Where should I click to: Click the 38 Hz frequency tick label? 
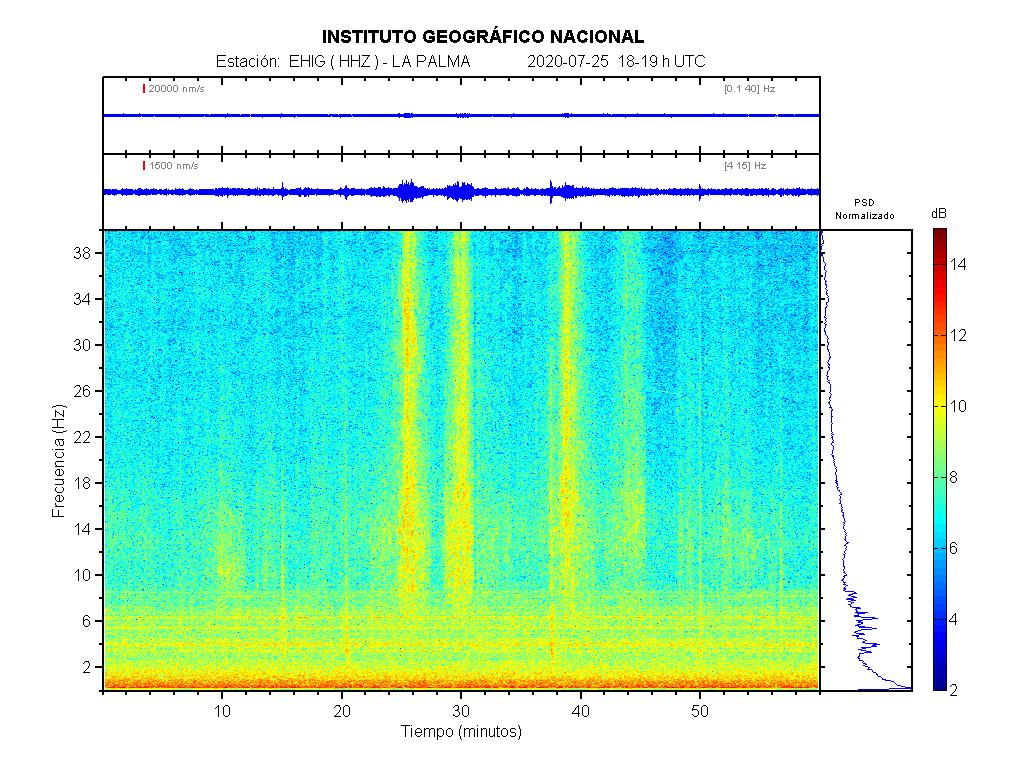tap(82, 253)
